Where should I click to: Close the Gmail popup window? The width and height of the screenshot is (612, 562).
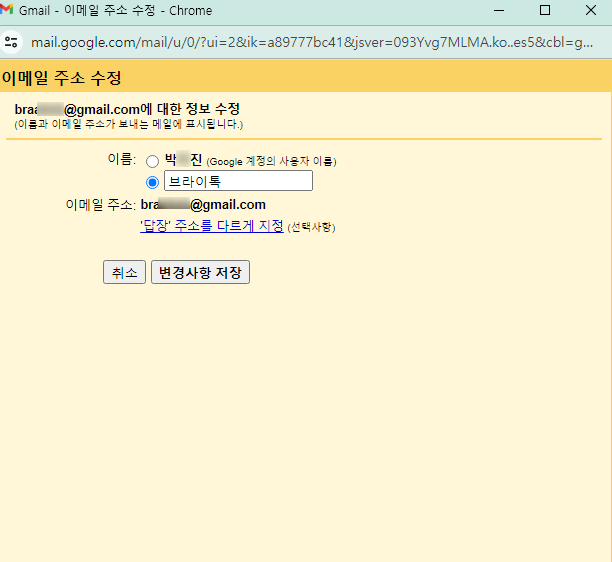tap(591, 11)
